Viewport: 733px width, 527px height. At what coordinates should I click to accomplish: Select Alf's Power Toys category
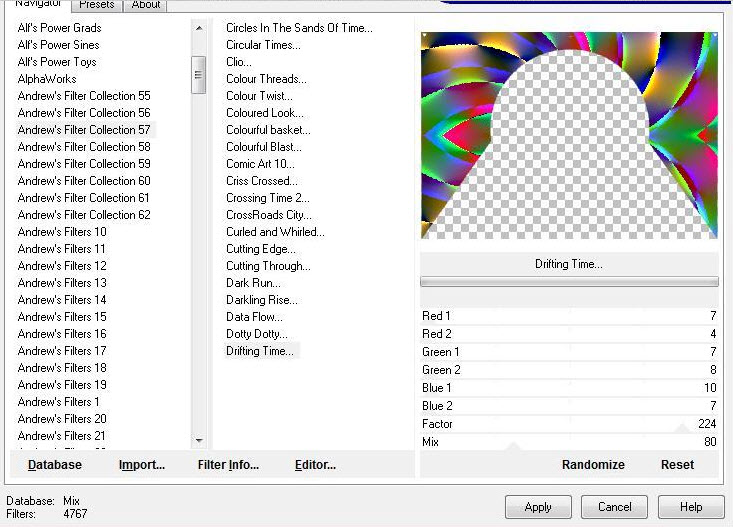pos(57,62)
